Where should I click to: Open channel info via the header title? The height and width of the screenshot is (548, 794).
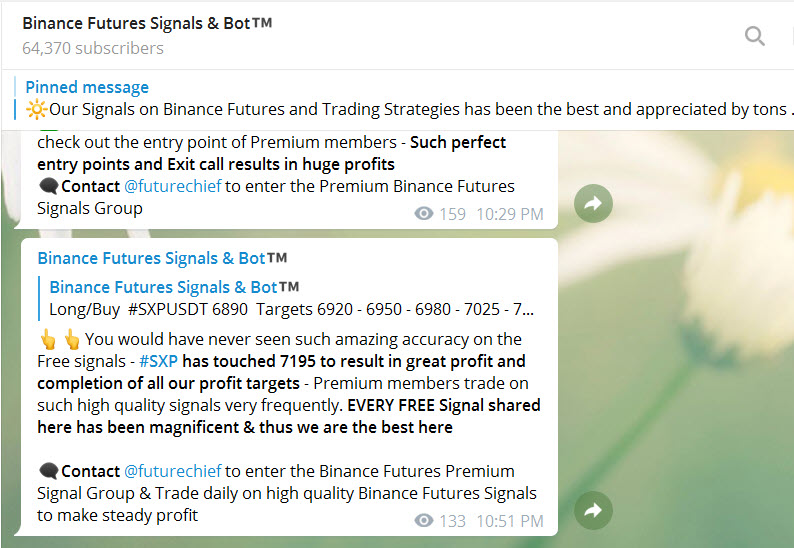click(x=147, y=23)
